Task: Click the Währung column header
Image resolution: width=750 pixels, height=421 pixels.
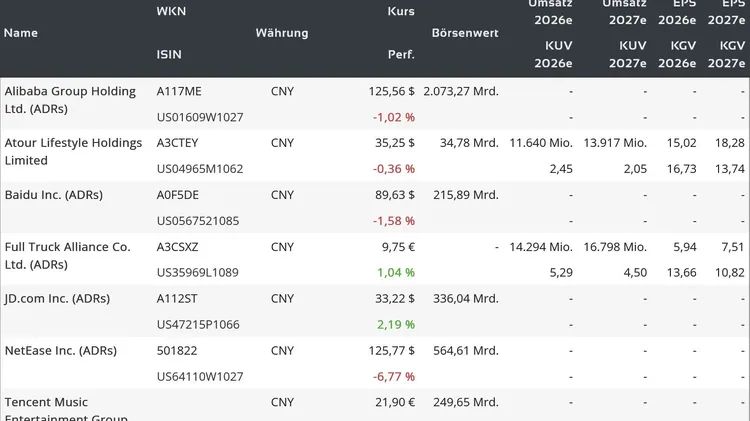Action: (x=282, y=33)
